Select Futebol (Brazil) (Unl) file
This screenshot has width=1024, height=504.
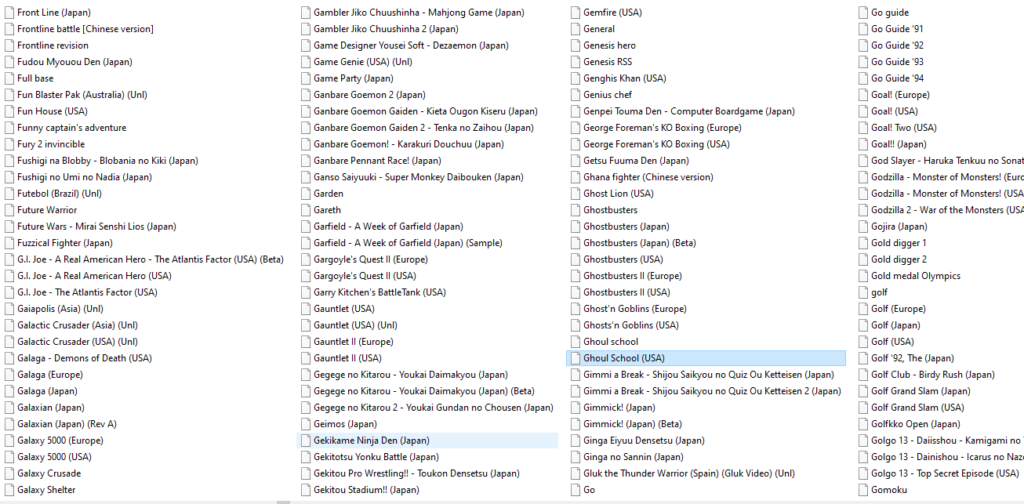[x=60, y=193]
